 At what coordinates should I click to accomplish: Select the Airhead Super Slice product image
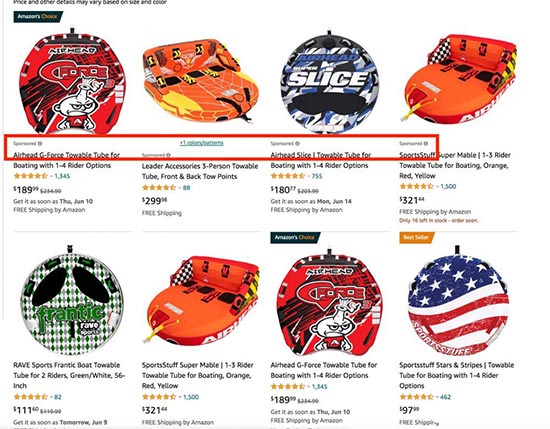point(329,82)
